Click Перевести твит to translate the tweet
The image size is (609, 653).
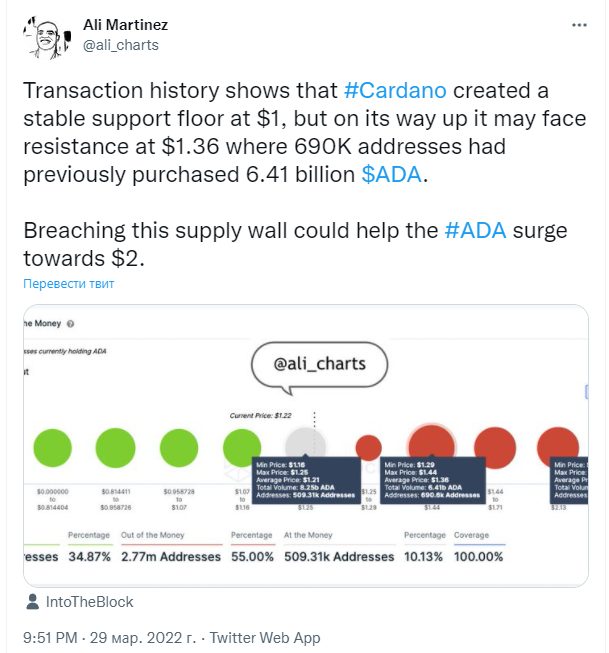[x=68, y=284]
